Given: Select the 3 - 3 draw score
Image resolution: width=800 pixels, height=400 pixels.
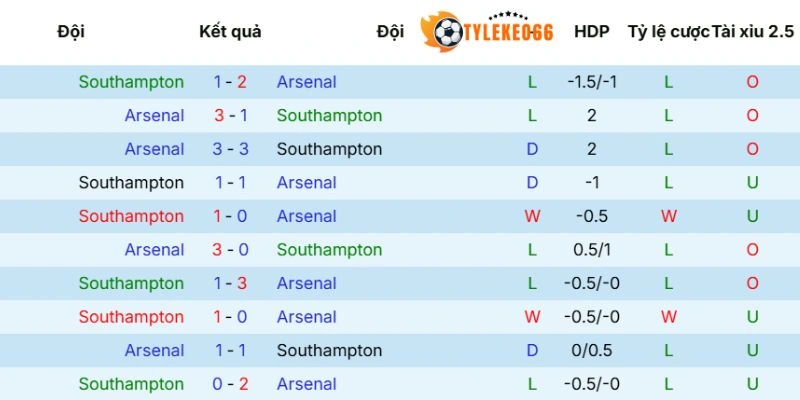Looking at the screenshot, I should pos(230,149).
